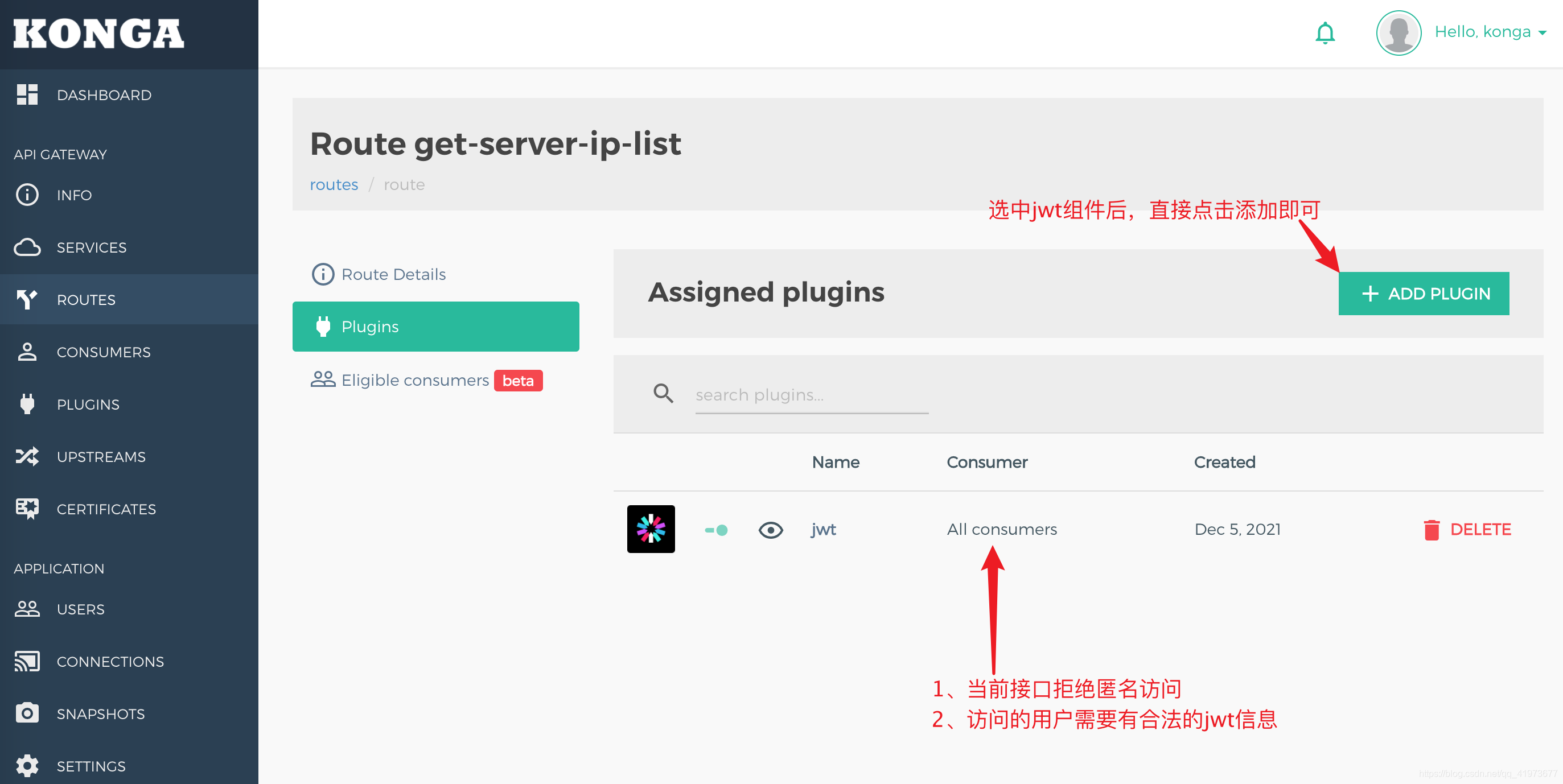This screenshot has height=784, width=1563.
Task: Focus the search plugins input field
Action: 811,396
